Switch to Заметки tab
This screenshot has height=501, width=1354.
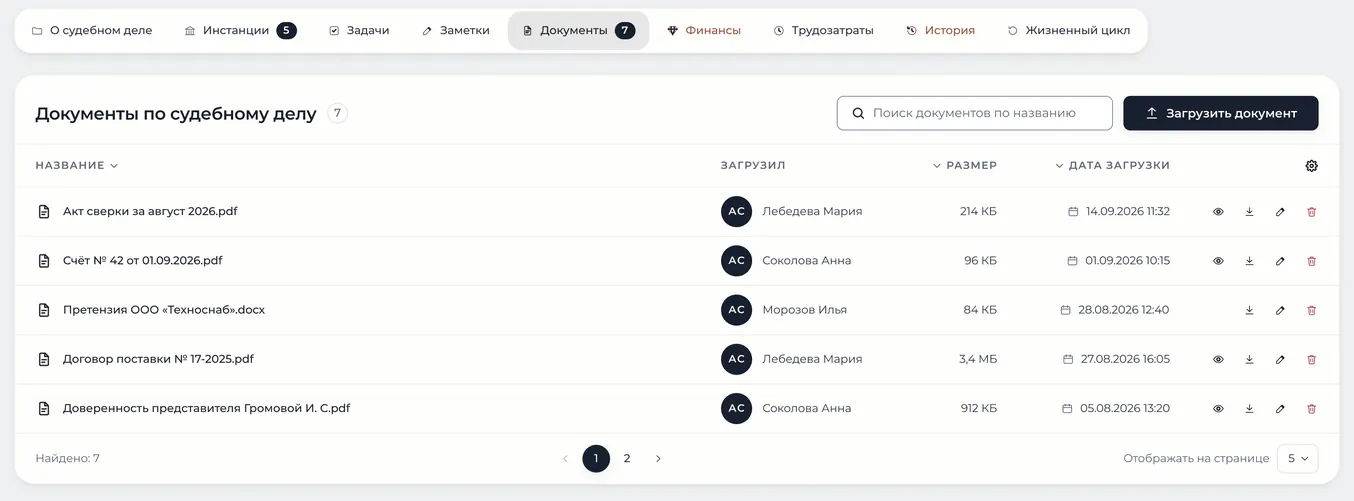click(455, 31)
